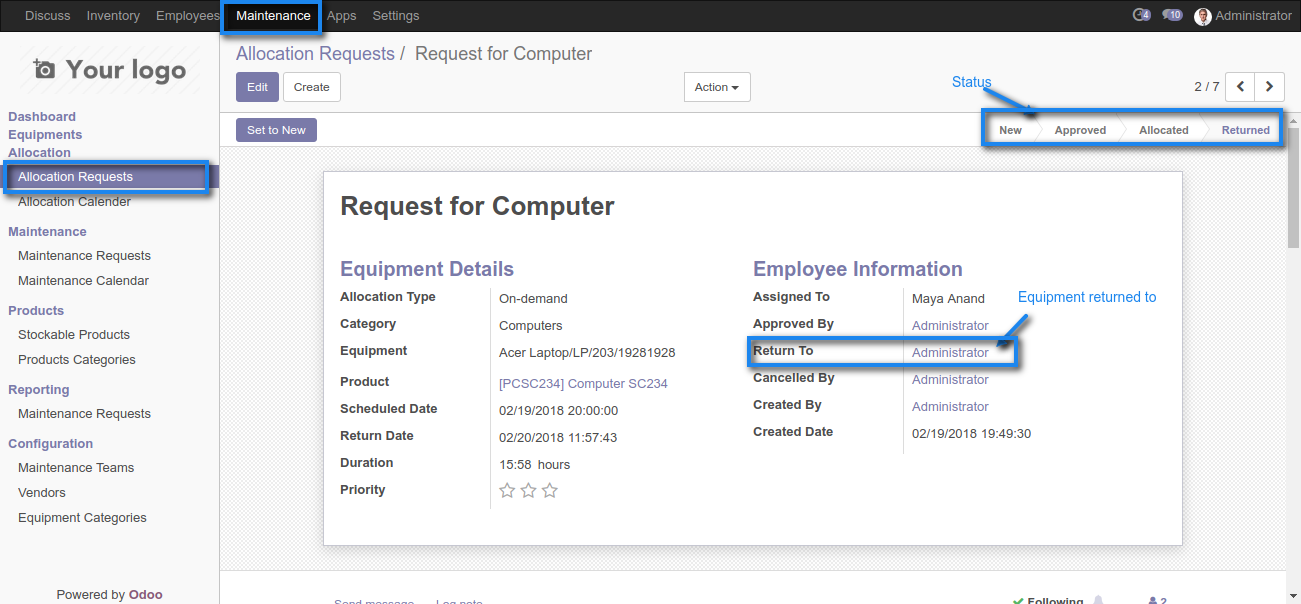Open the Administrator user menu
This screenshot has width=1301, height=604.
[1243, 16]
